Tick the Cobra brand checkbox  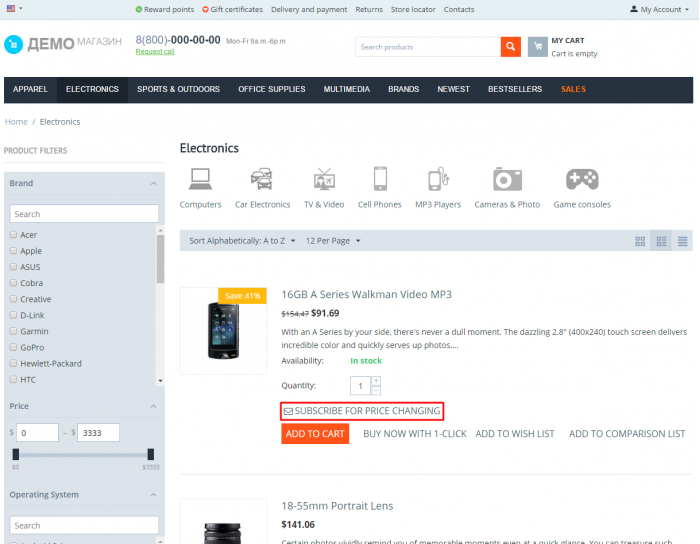[13, 282]
